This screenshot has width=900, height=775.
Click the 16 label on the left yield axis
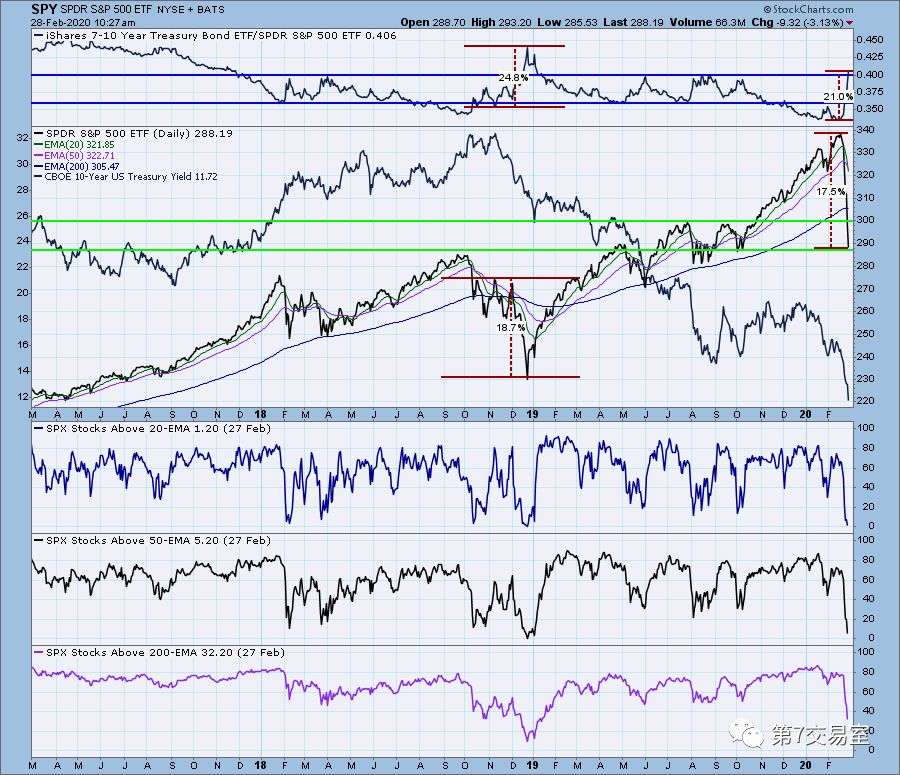click(x=23, y=345)
